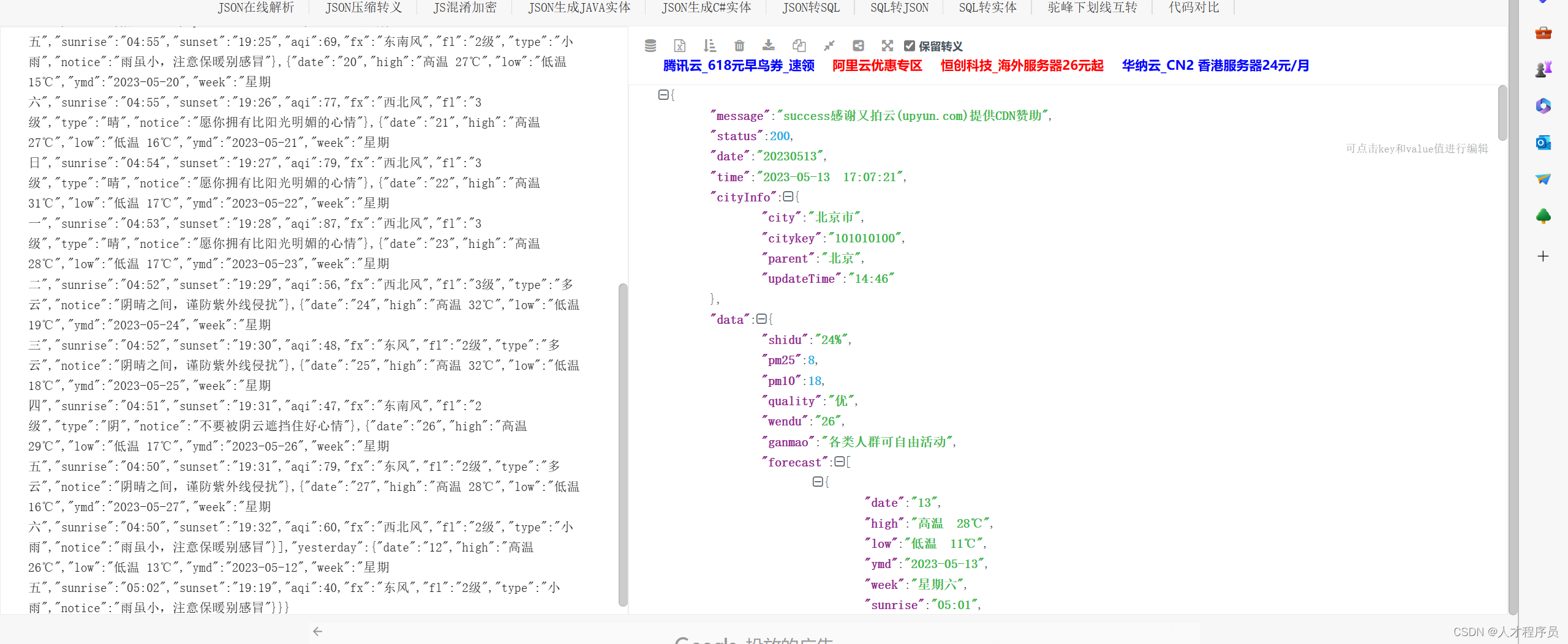Image resolution: width=1568 pixels, height=644 pixels.
Task: Edit the high value "高温 28℃"
Action: pyautogui.click(x=950, y=523)
